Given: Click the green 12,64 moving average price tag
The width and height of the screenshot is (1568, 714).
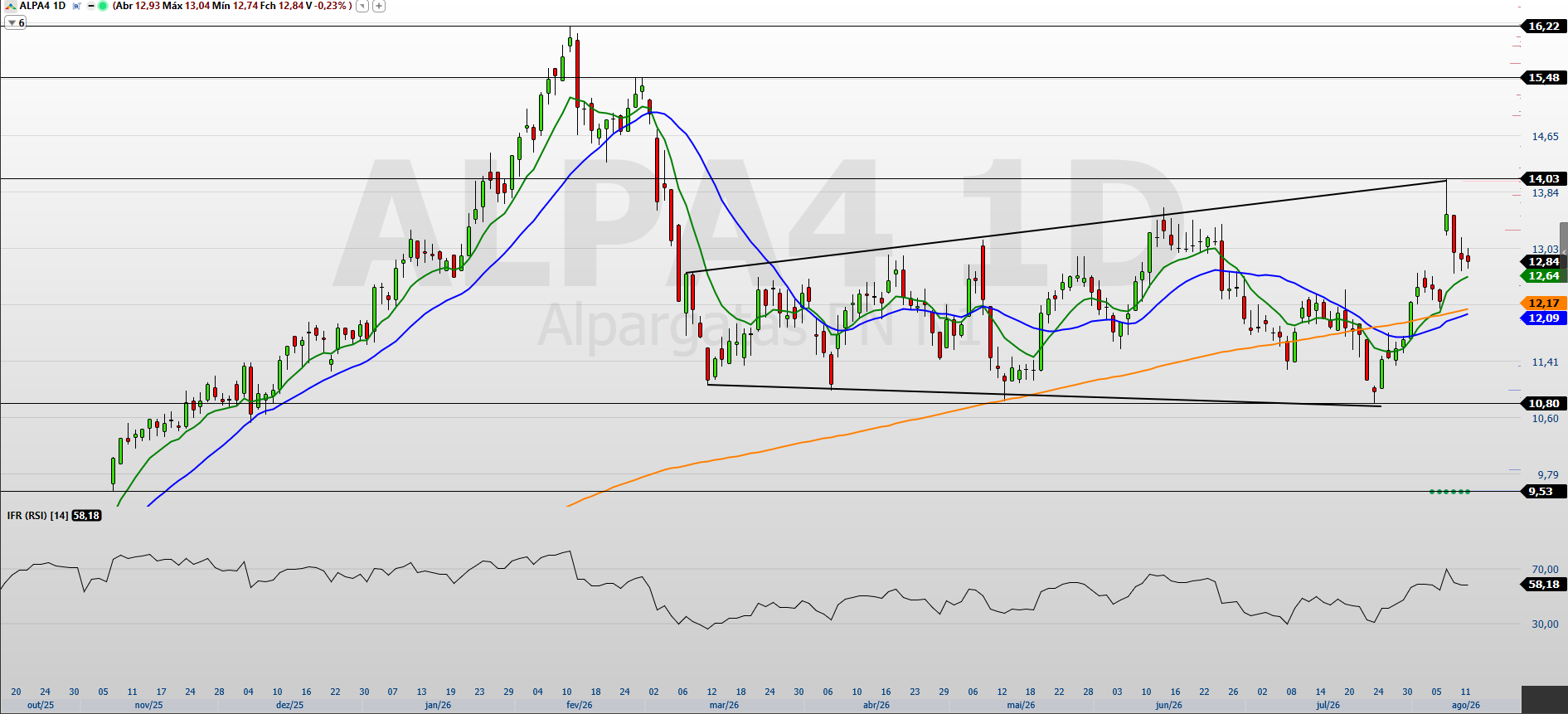Looking at the screenshot, I should pyautogui.click(x=1543, y=275).
